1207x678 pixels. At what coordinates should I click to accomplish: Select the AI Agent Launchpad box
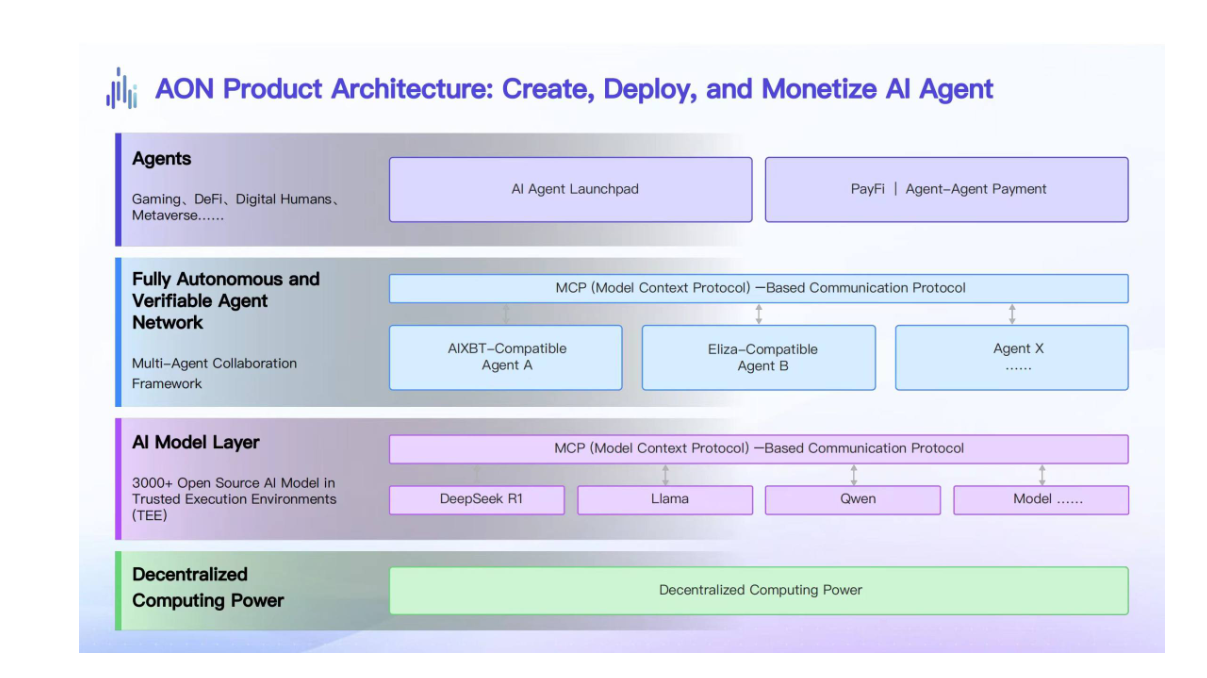click(x=570, y=189)
